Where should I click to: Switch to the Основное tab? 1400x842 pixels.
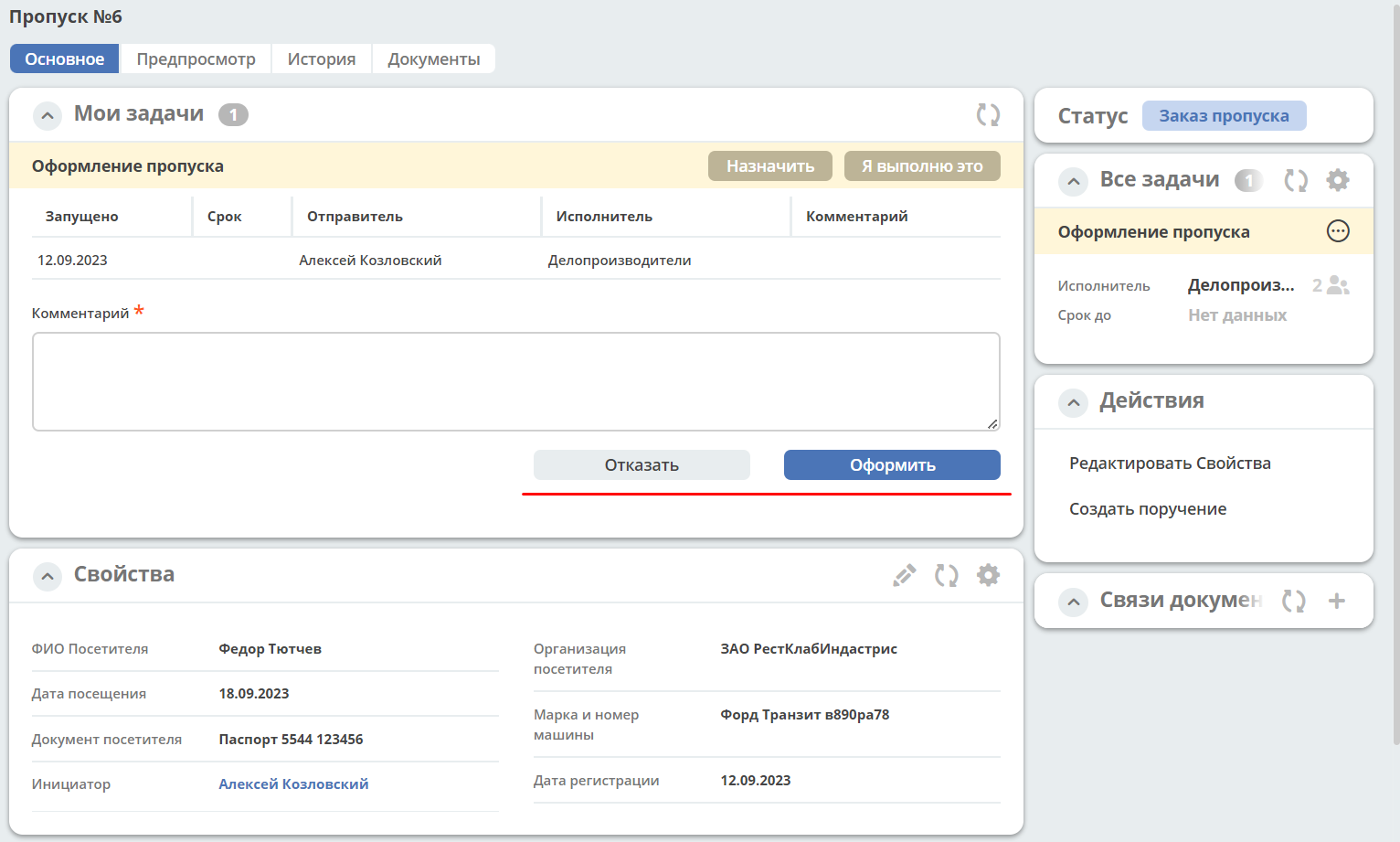(x=65, y=59)
